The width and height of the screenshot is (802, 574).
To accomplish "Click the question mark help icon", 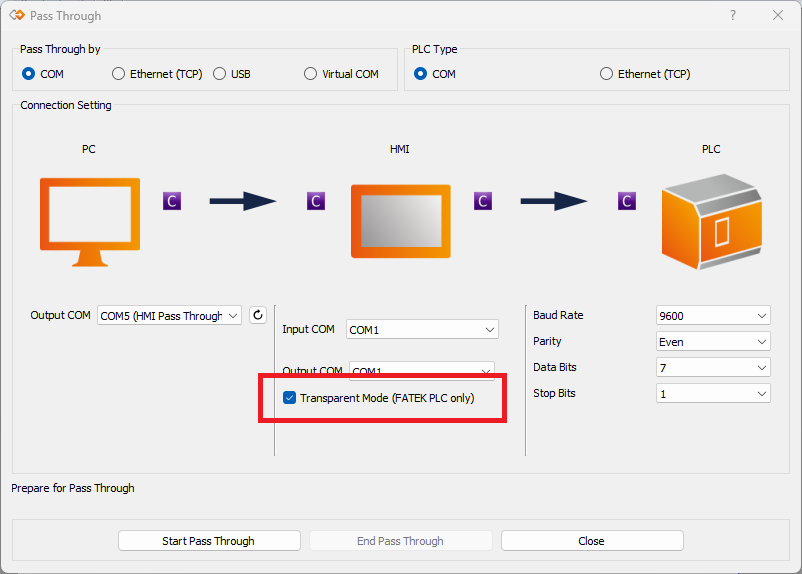I will pyautogui.click(x=733, y=15).
